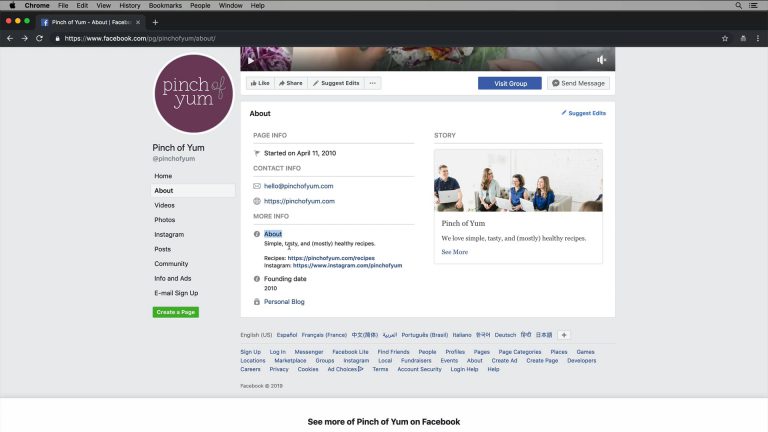The height and width of the screenshot is (432, 768).
Task: Go to Home in page sidebar
Action: pos(163,176)
